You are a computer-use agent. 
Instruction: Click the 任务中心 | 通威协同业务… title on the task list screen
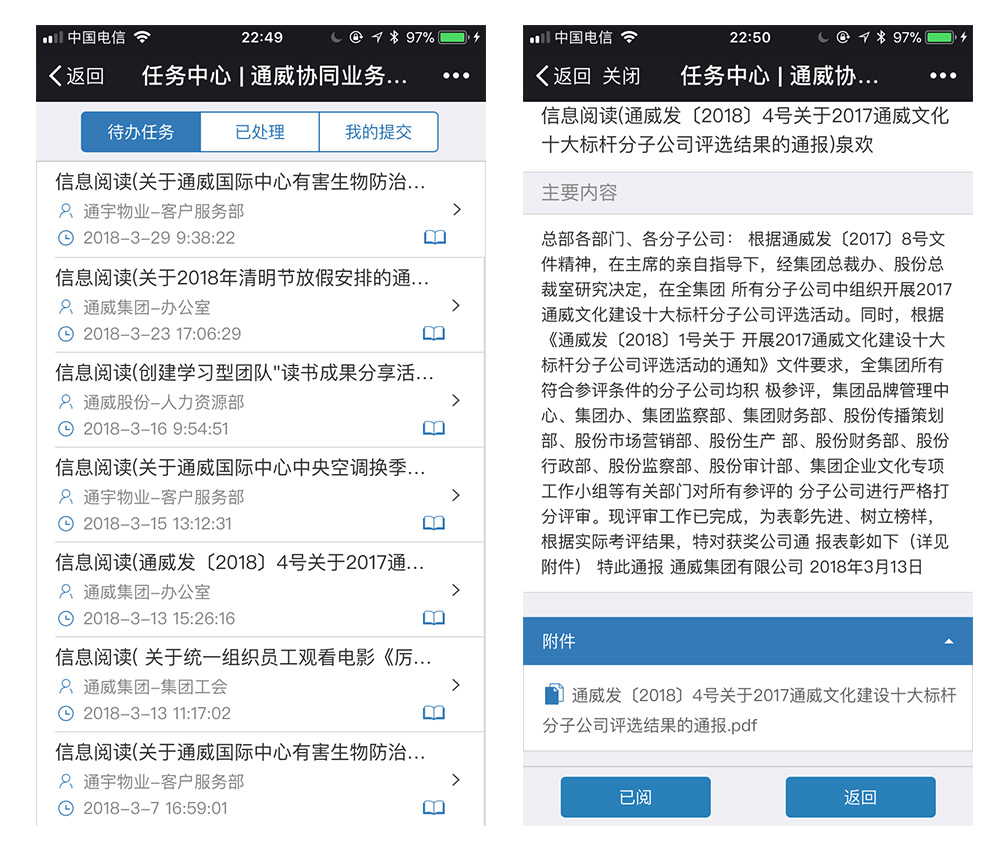click(274, 76)
